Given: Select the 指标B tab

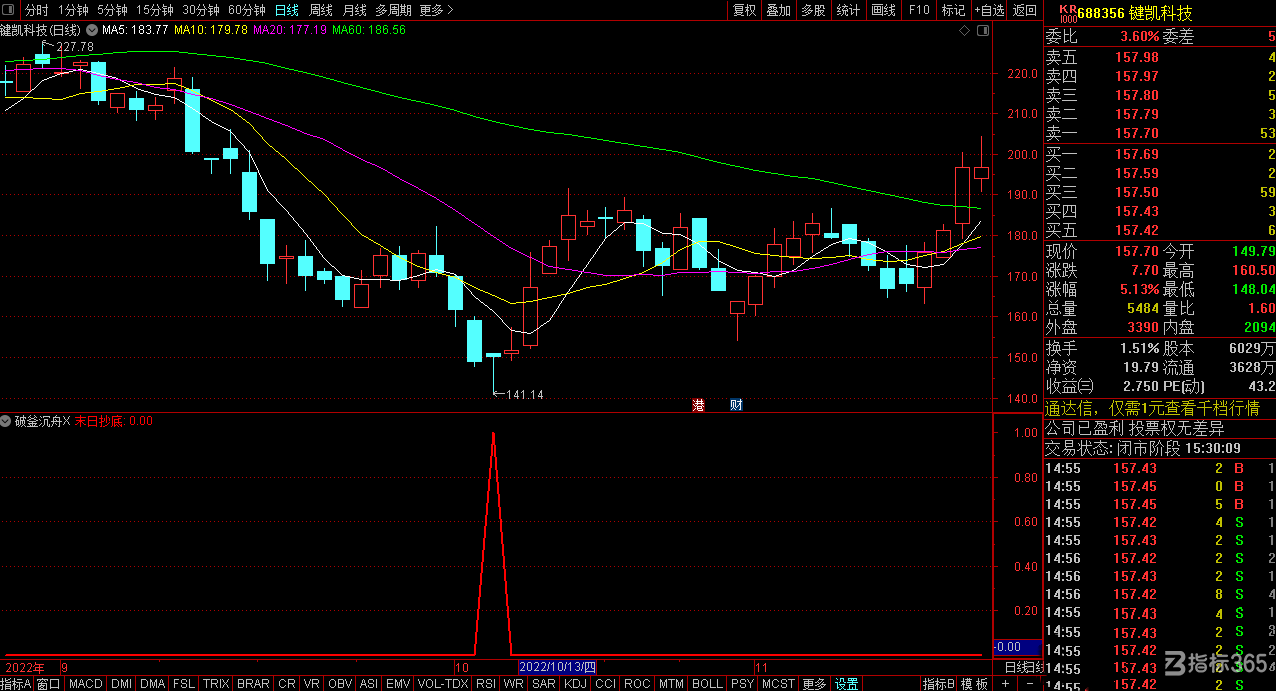Looking at the screenshot, I should (938, 684).
